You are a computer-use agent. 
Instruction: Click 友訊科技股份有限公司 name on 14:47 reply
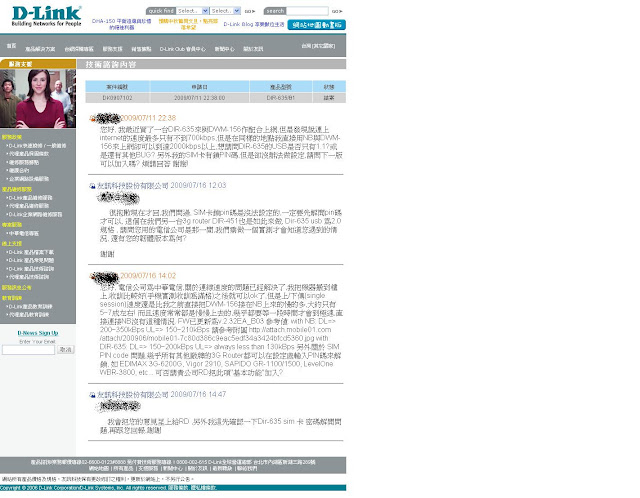pyautogui.click(x=133, y=395)
